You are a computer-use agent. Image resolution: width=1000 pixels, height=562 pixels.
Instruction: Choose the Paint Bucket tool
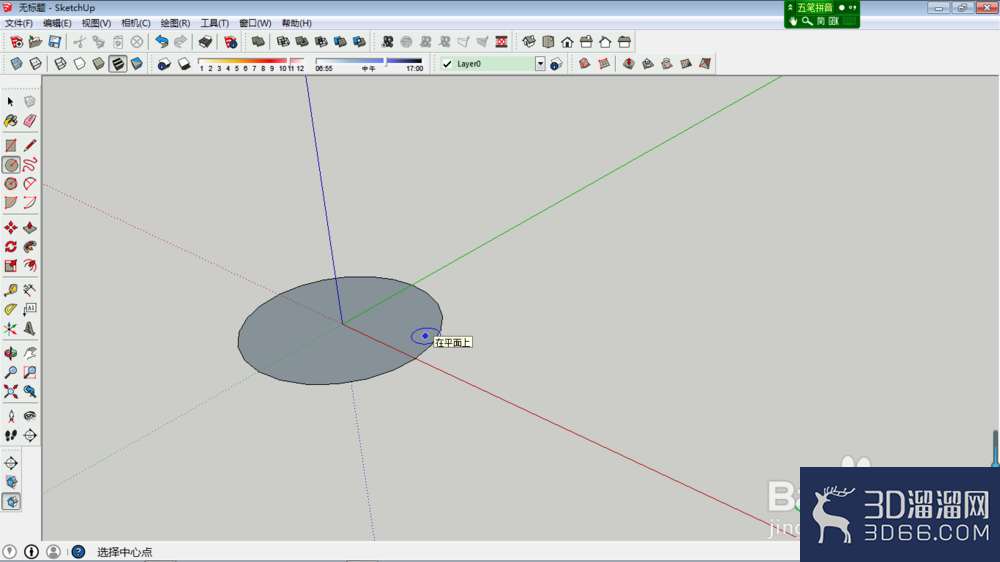tap(11, 121)
